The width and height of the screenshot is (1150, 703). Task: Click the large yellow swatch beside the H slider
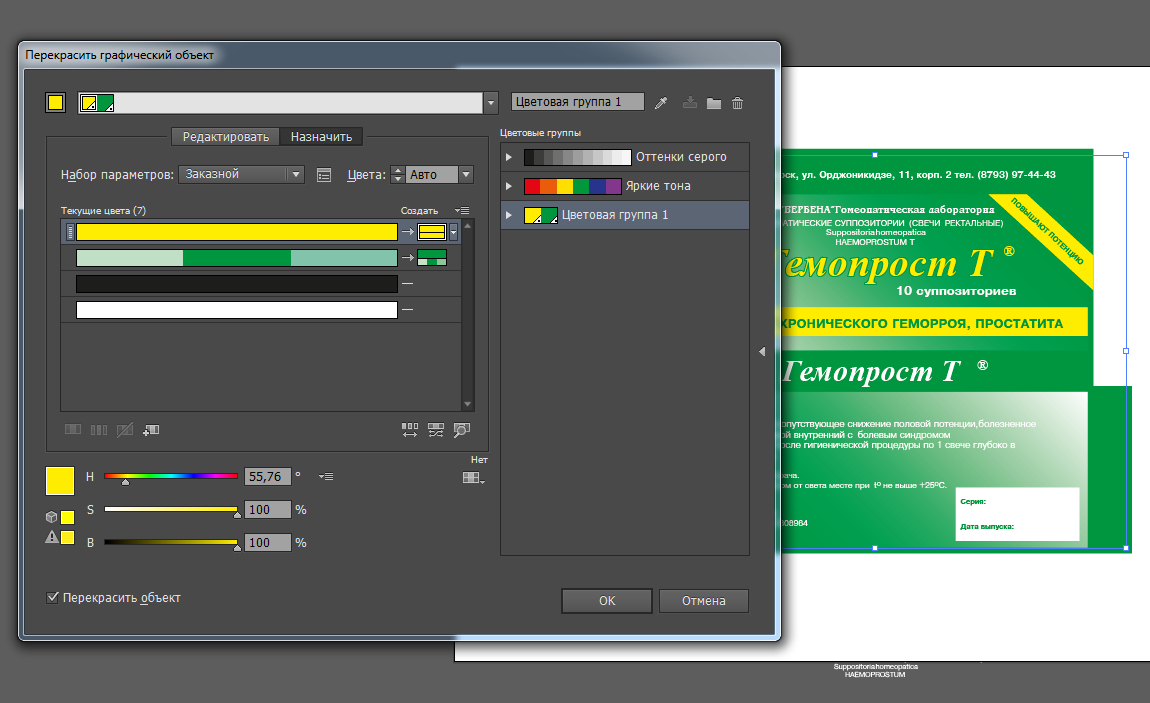pyautogui.click(x=60, y=481)
